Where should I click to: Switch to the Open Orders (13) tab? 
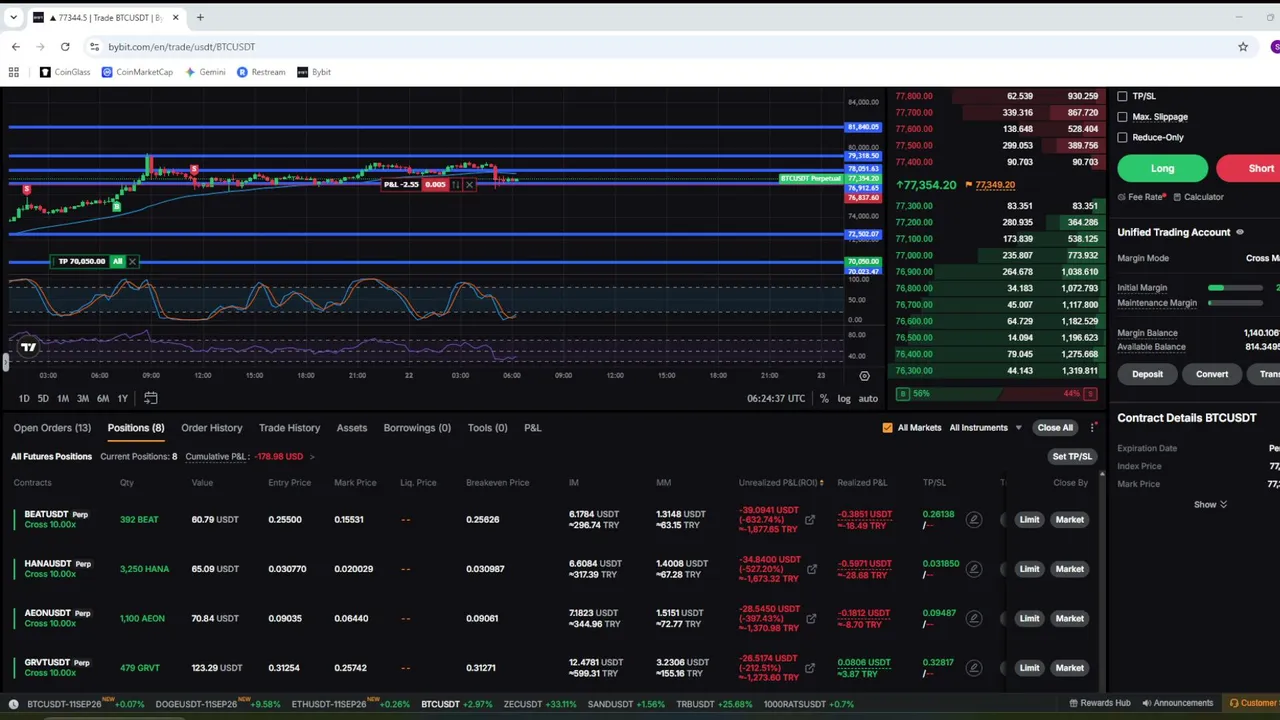pos(52,428)
